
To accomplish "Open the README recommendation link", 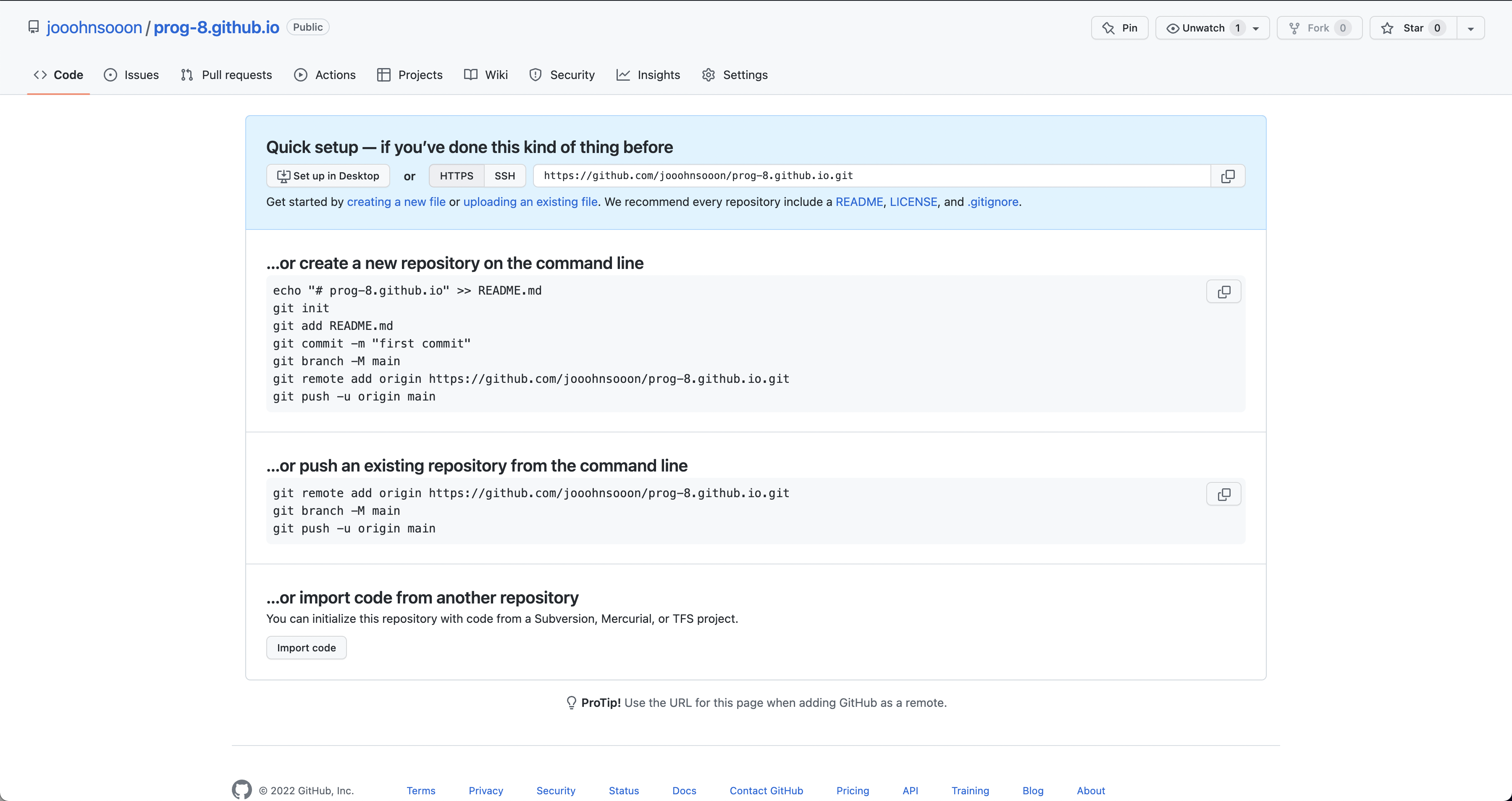I will coord(859,201).
